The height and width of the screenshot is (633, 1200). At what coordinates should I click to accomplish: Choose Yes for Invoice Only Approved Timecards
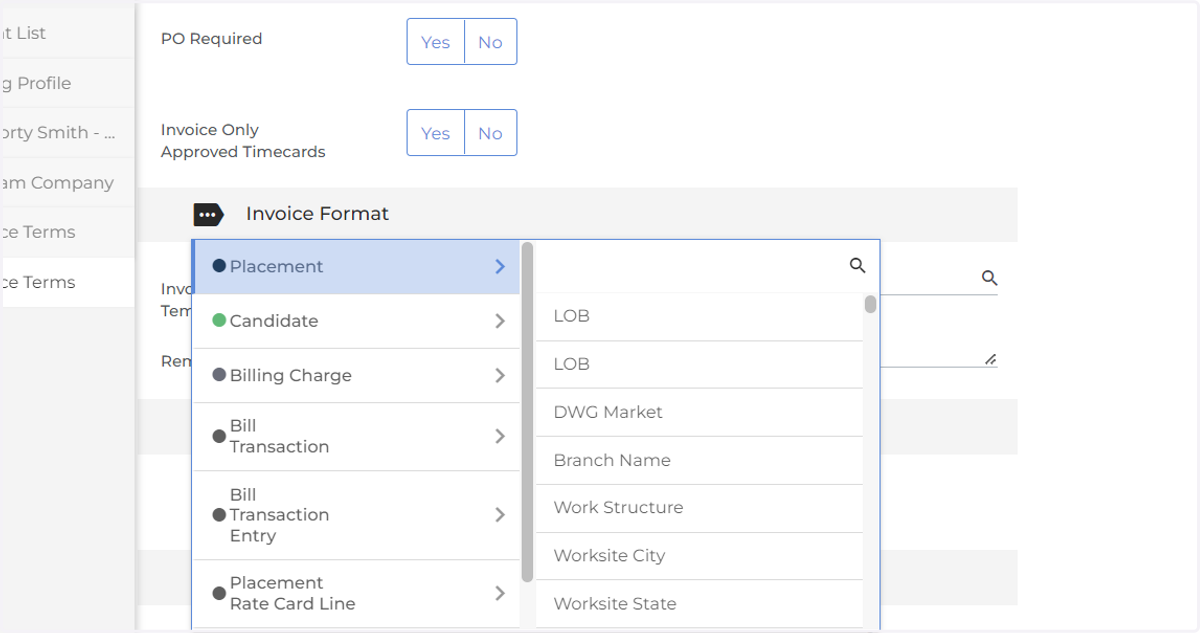click(x=436, y=133)
